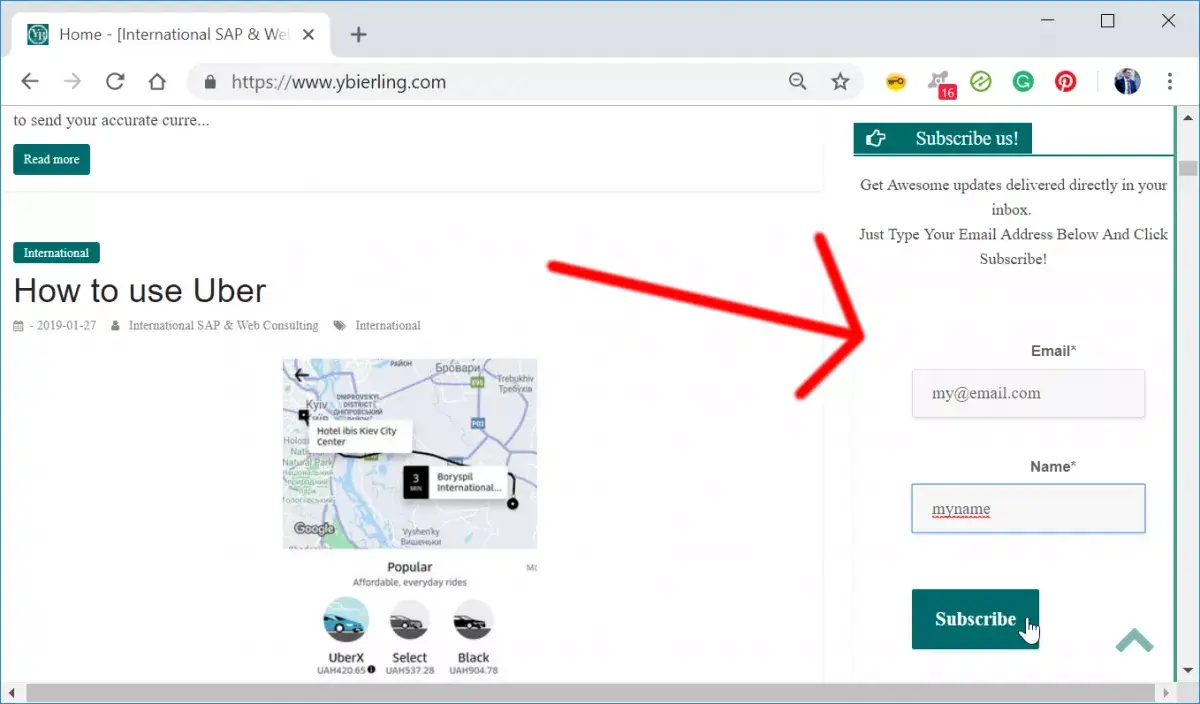Click the International tag link

(388, 325)
